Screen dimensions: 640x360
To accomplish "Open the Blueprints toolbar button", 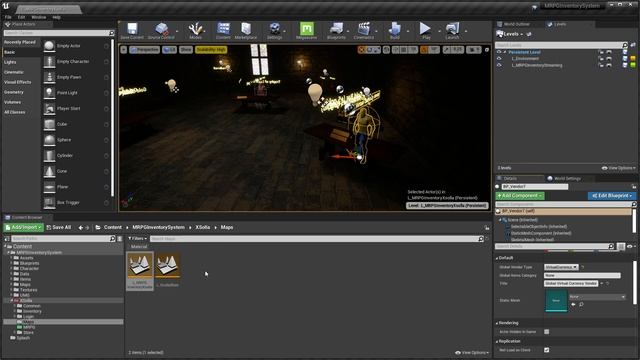I will tap(336, 31).
